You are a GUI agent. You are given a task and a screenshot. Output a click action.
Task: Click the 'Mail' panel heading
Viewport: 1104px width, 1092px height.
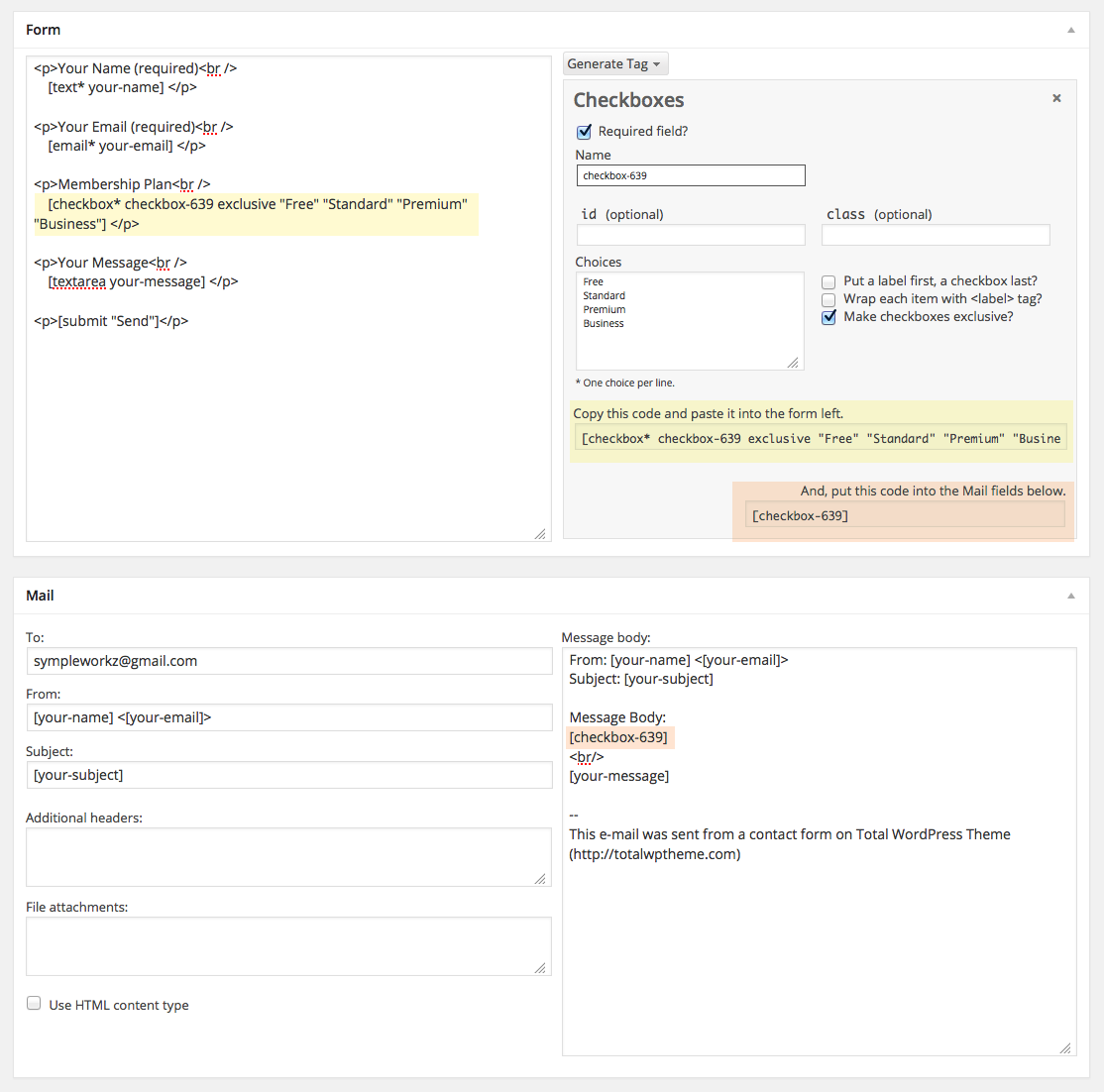(x=40, y=596)
